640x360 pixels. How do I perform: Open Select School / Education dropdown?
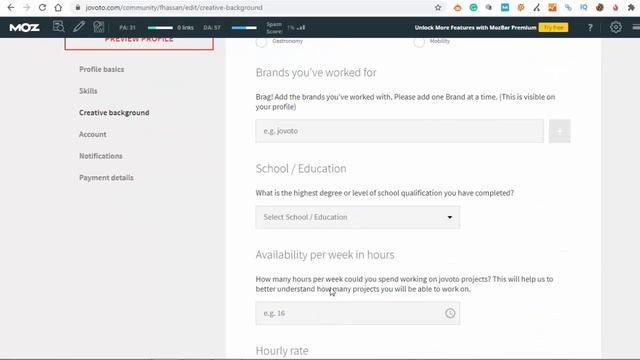click(x=358, y=217)
